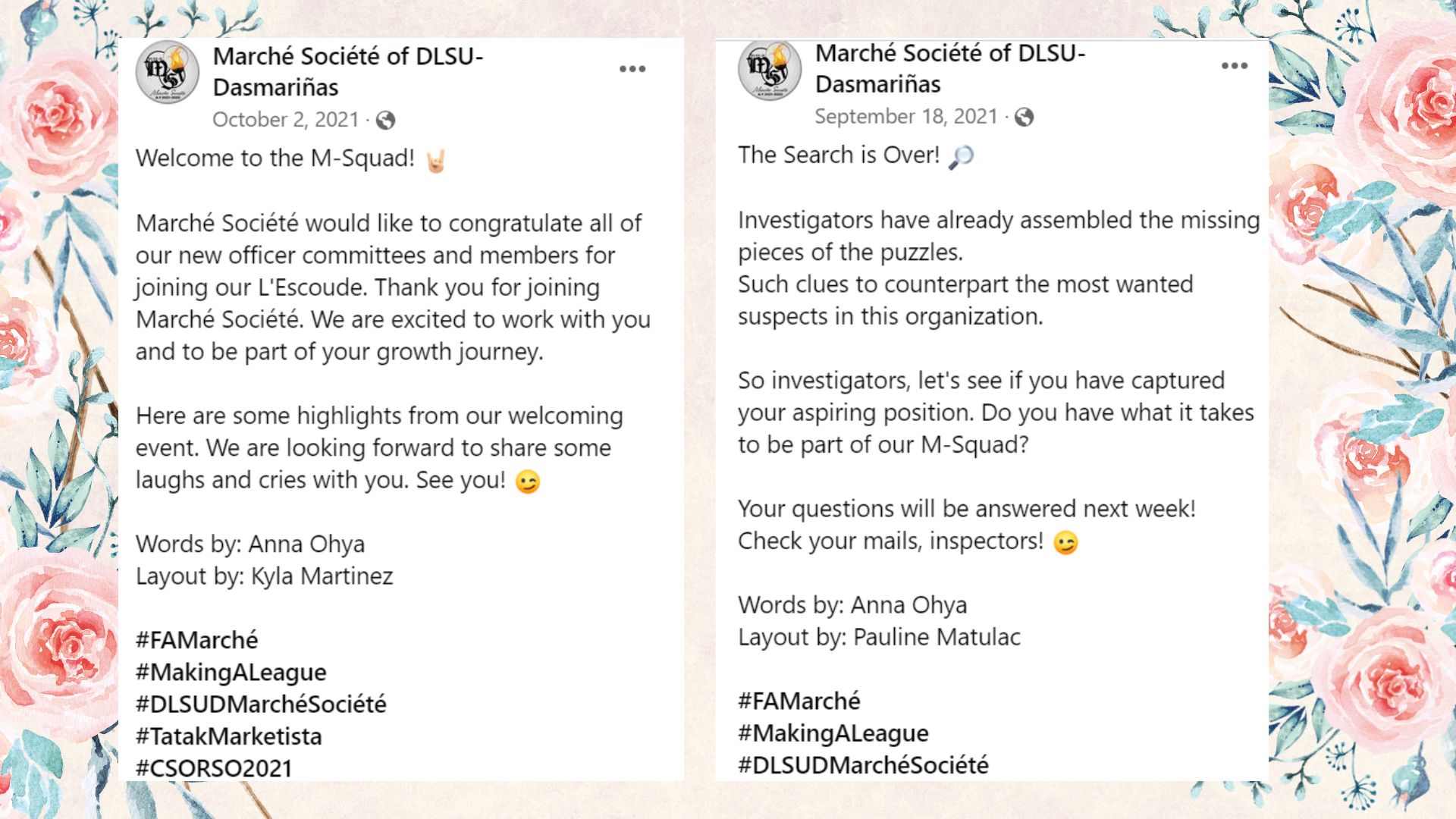The image size is (1456, 819).
Task: Click #MakingALeague hashtag in the September 18 post
Action: 833,733
